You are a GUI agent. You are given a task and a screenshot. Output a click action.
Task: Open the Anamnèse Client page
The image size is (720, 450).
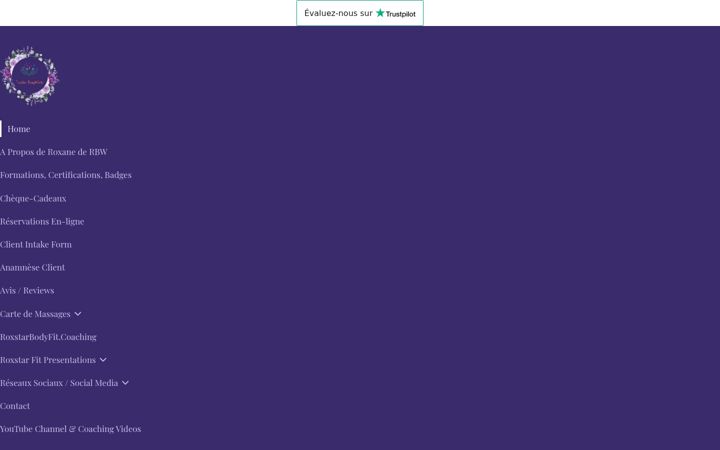pyautogui.click(x=33, y=267)
